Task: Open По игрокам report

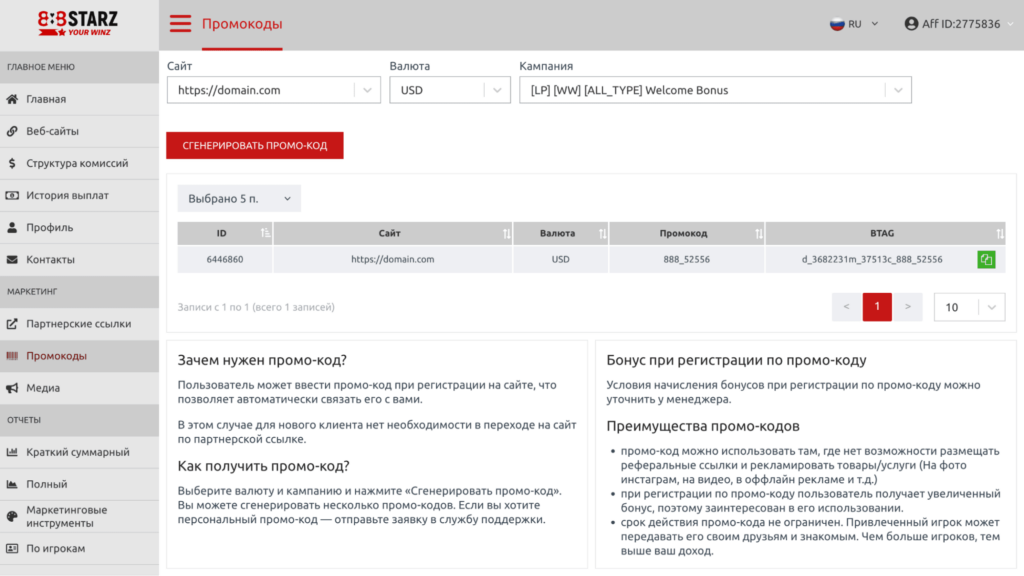Action: 79,549
